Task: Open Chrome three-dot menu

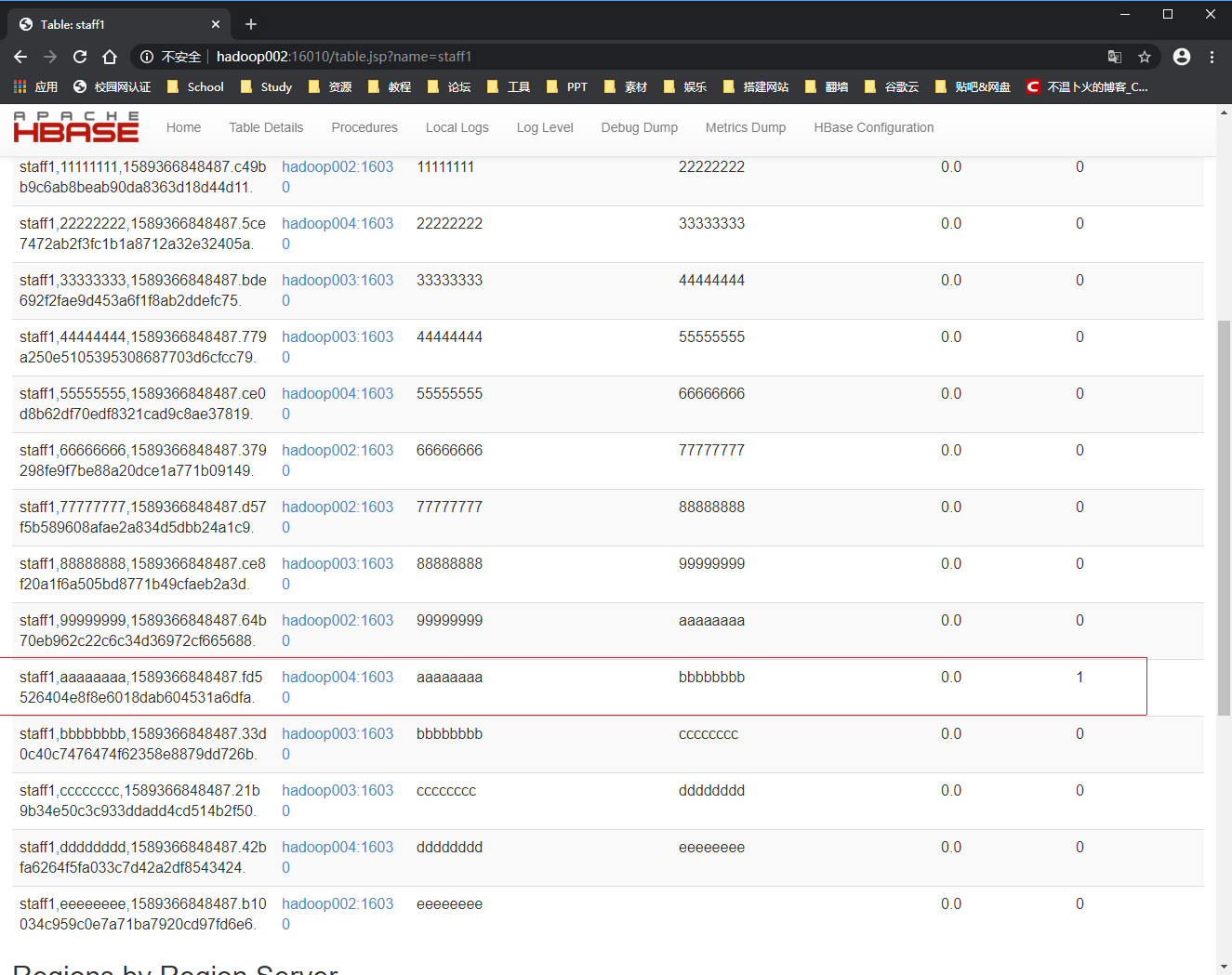Action: click(1212, 57)
